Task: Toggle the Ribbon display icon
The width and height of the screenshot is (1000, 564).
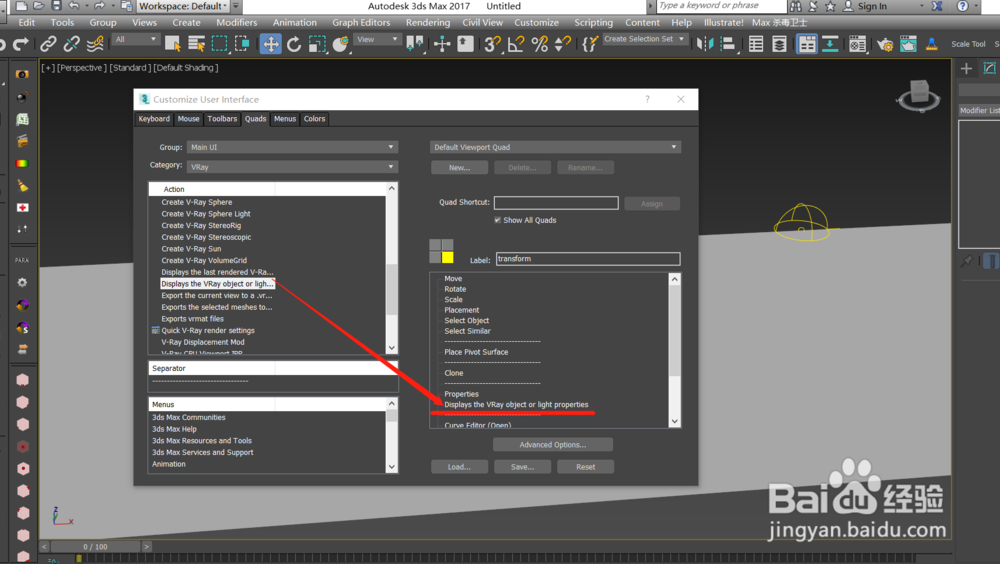Action: (807, 44)
